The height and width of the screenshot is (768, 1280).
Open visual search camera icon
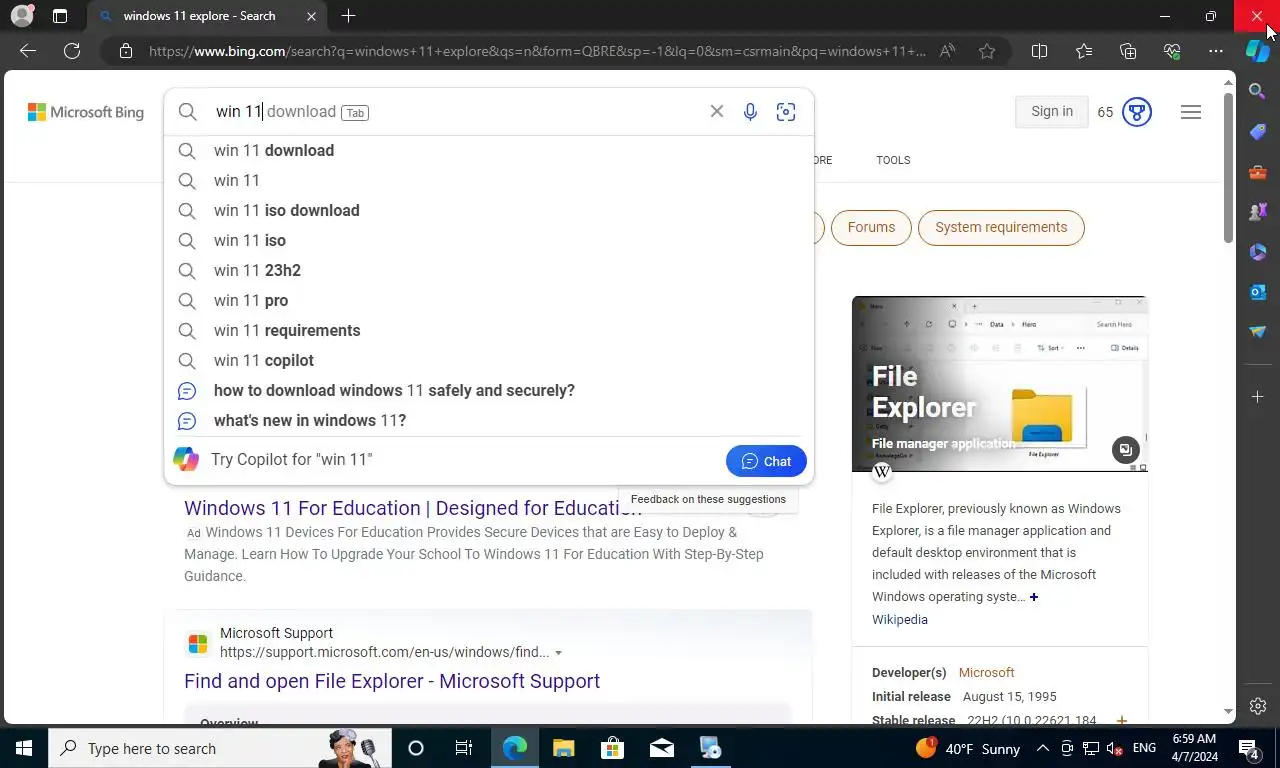pos(786,112)
